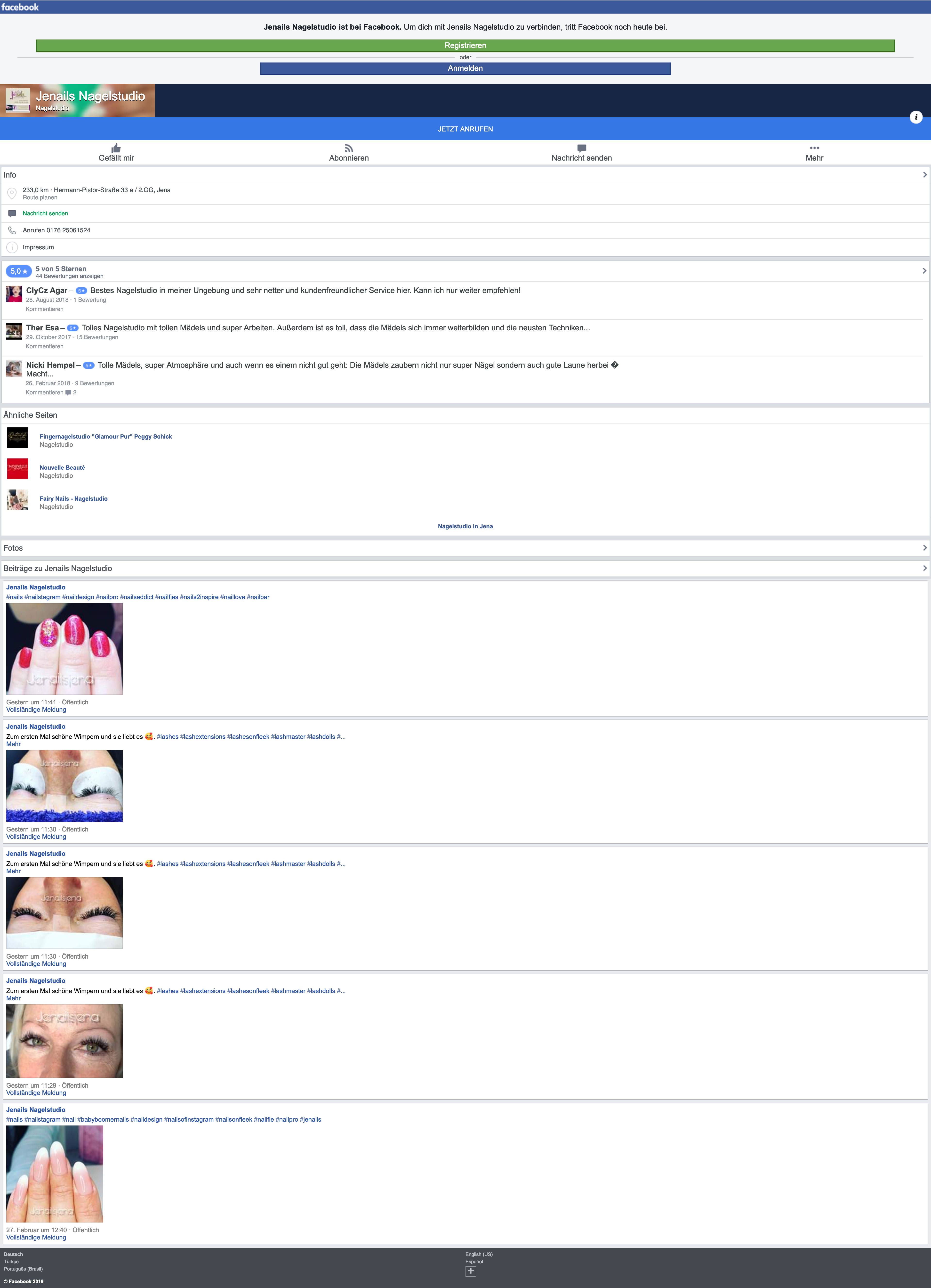The image size is (931, 1288).
Task: Select the Gefällt mir tab label
Action: (x=116, y=158)
